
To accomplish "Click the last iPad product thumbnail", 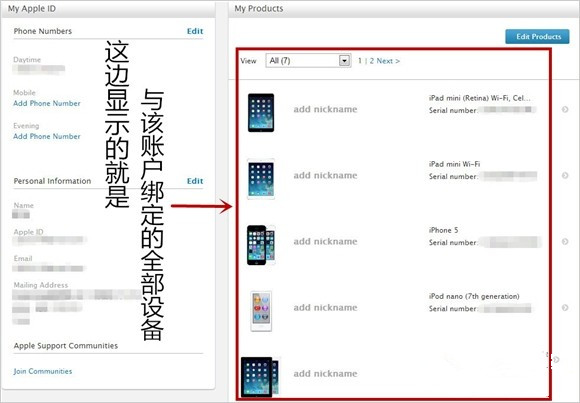I will pos(260,377).
